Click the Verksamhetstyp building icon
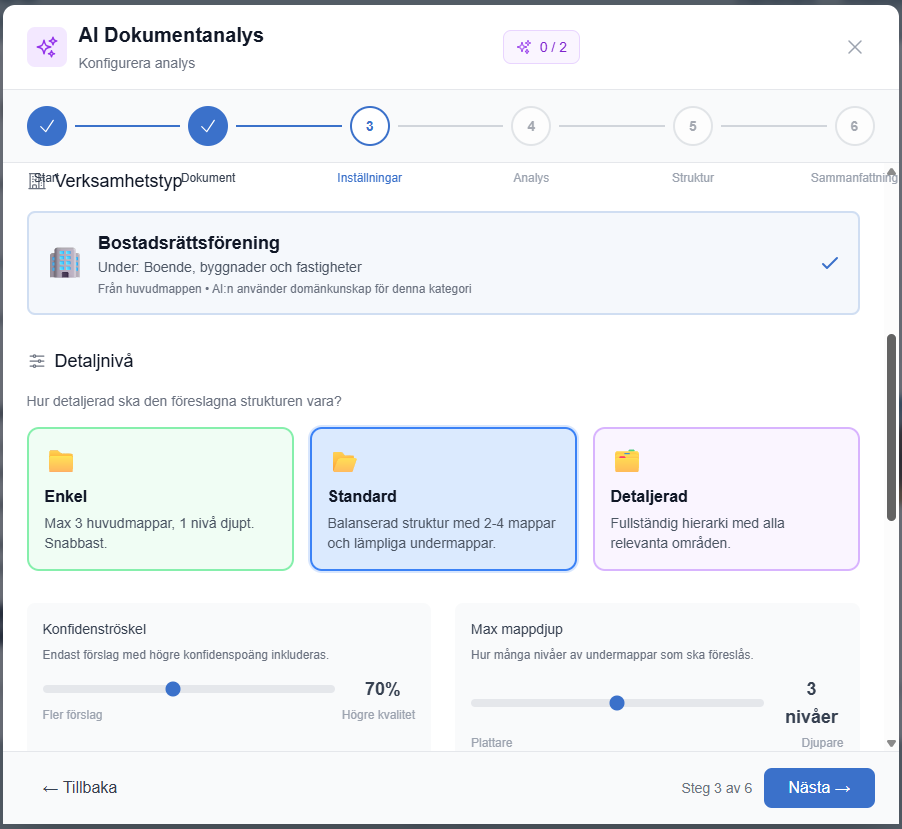The height and width of the screenshot is (829, 902). tap(37, 181)
